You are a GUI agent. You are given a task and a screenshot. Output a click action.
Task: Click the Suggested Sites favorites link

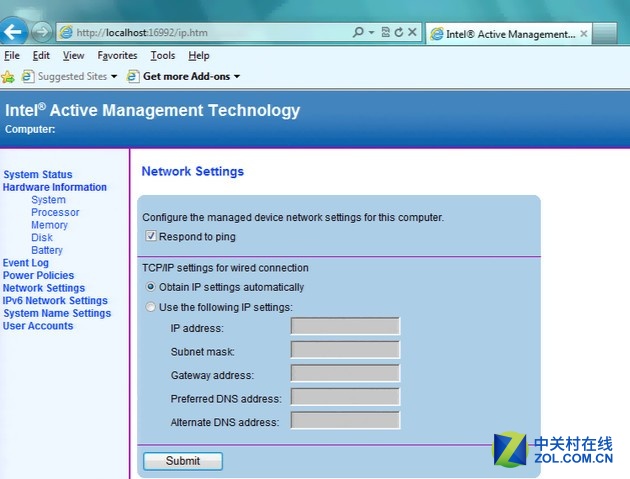[72, 76]
